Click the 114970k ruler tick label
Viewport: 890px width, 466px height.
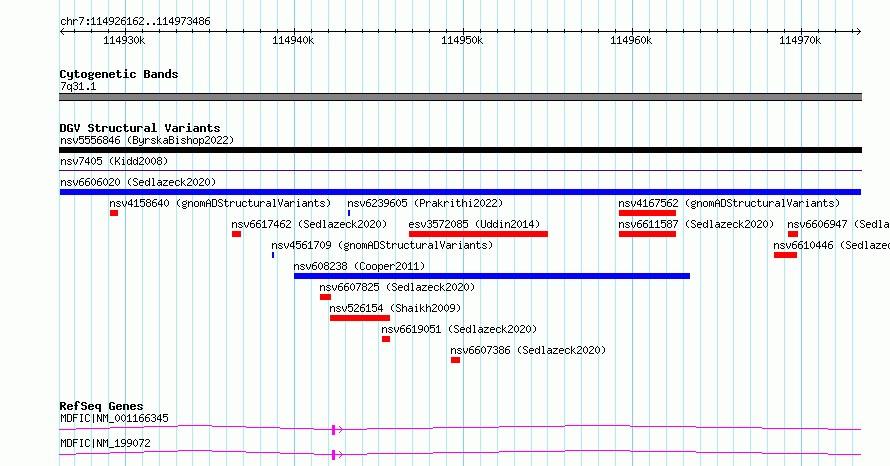[800, 41]
